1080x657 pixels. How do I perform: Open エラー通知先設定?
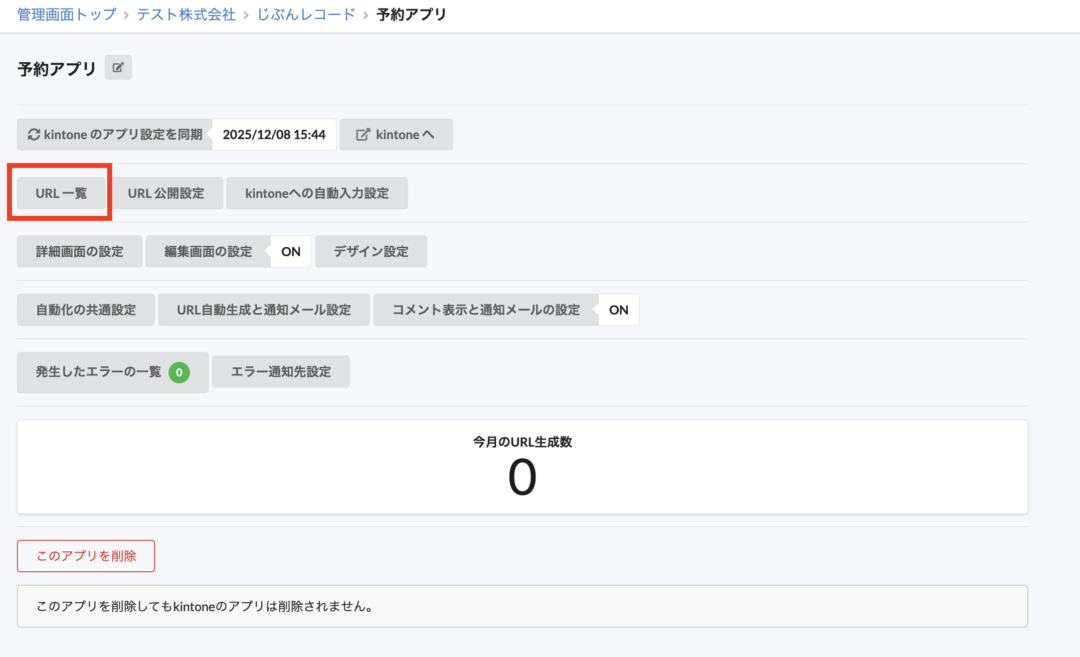tap(281, 371)
